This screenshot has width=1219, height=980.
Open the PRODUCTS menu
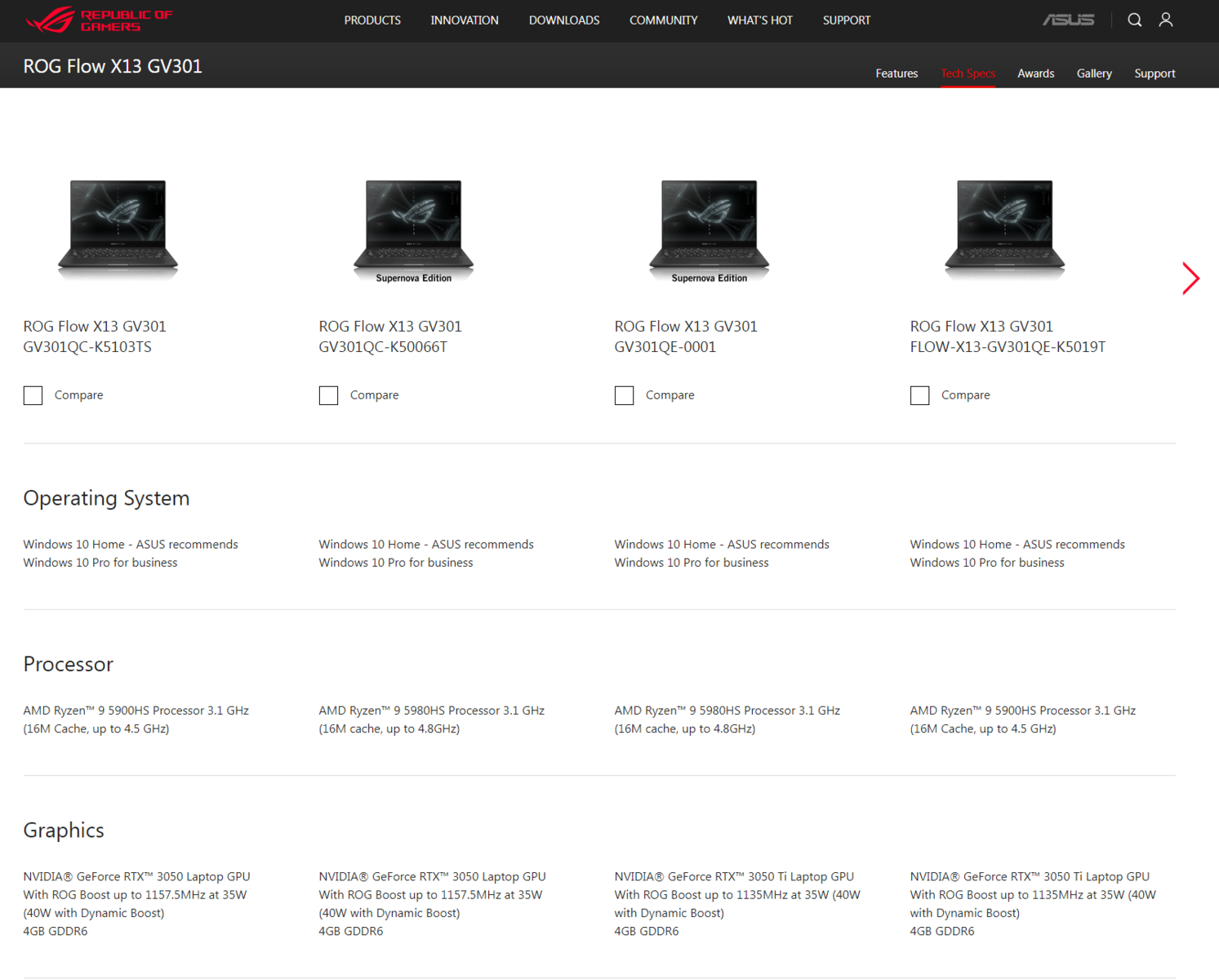pos(372,20)
